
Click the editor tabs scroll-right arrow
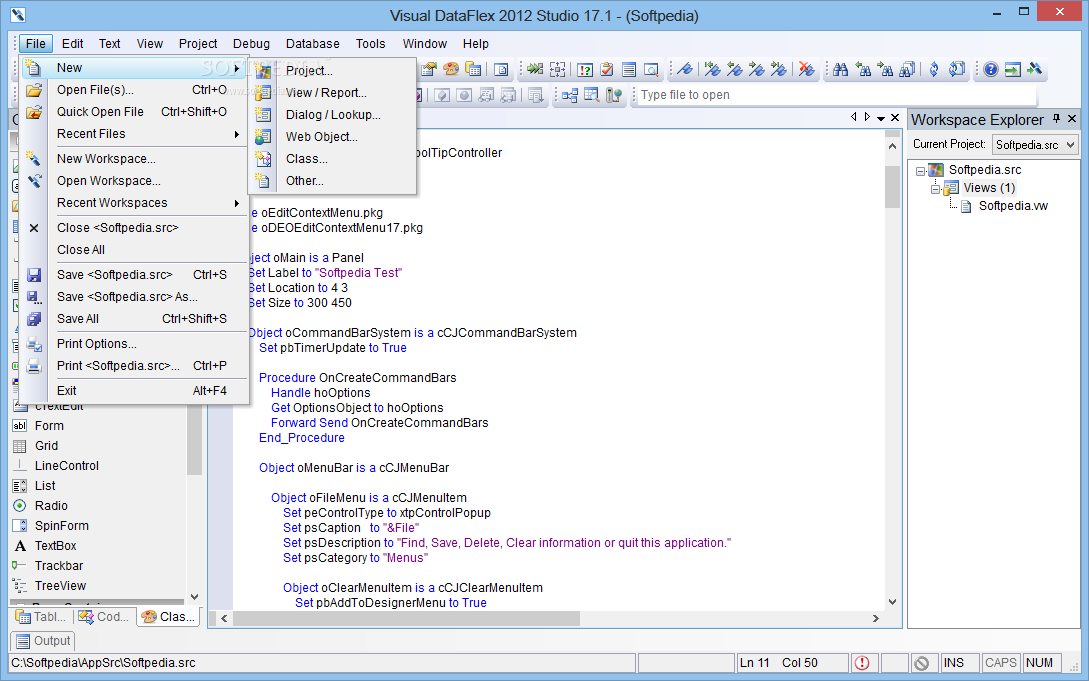pos(867,117)
